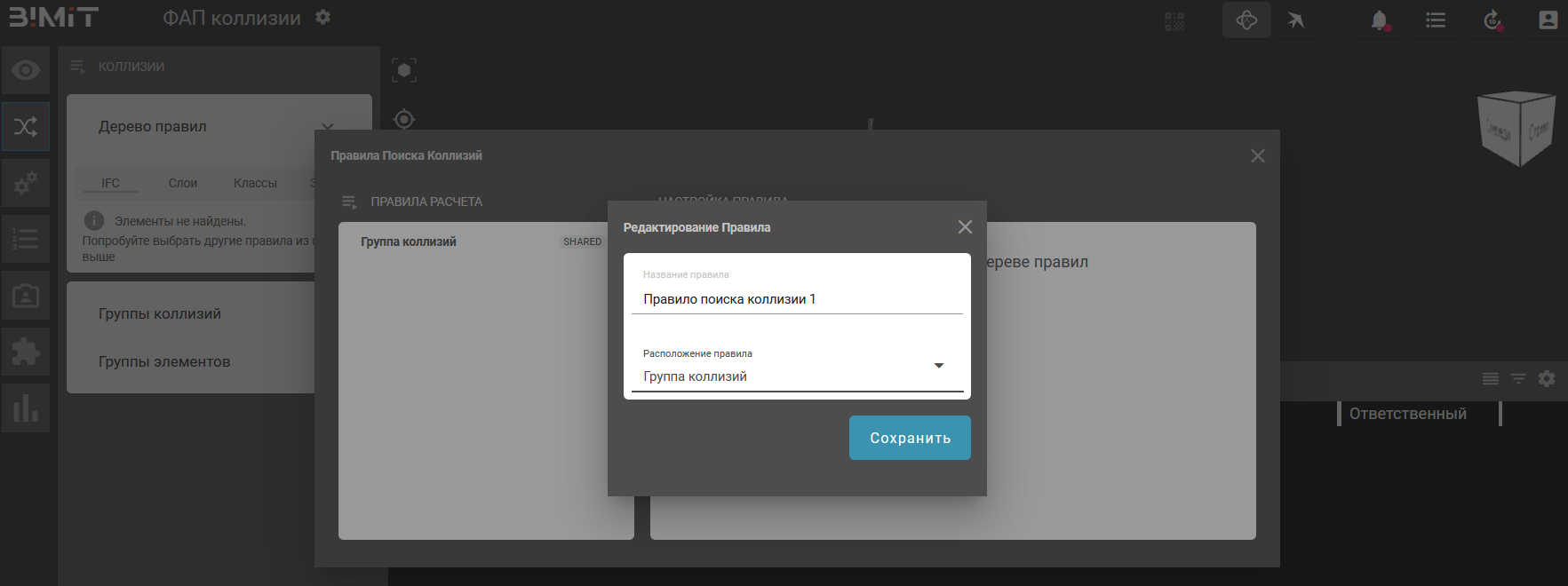This screenshot has width=1568, height=586.
Task: Click the 3D view orientation cube
Action: click(x=1516, y=129)
